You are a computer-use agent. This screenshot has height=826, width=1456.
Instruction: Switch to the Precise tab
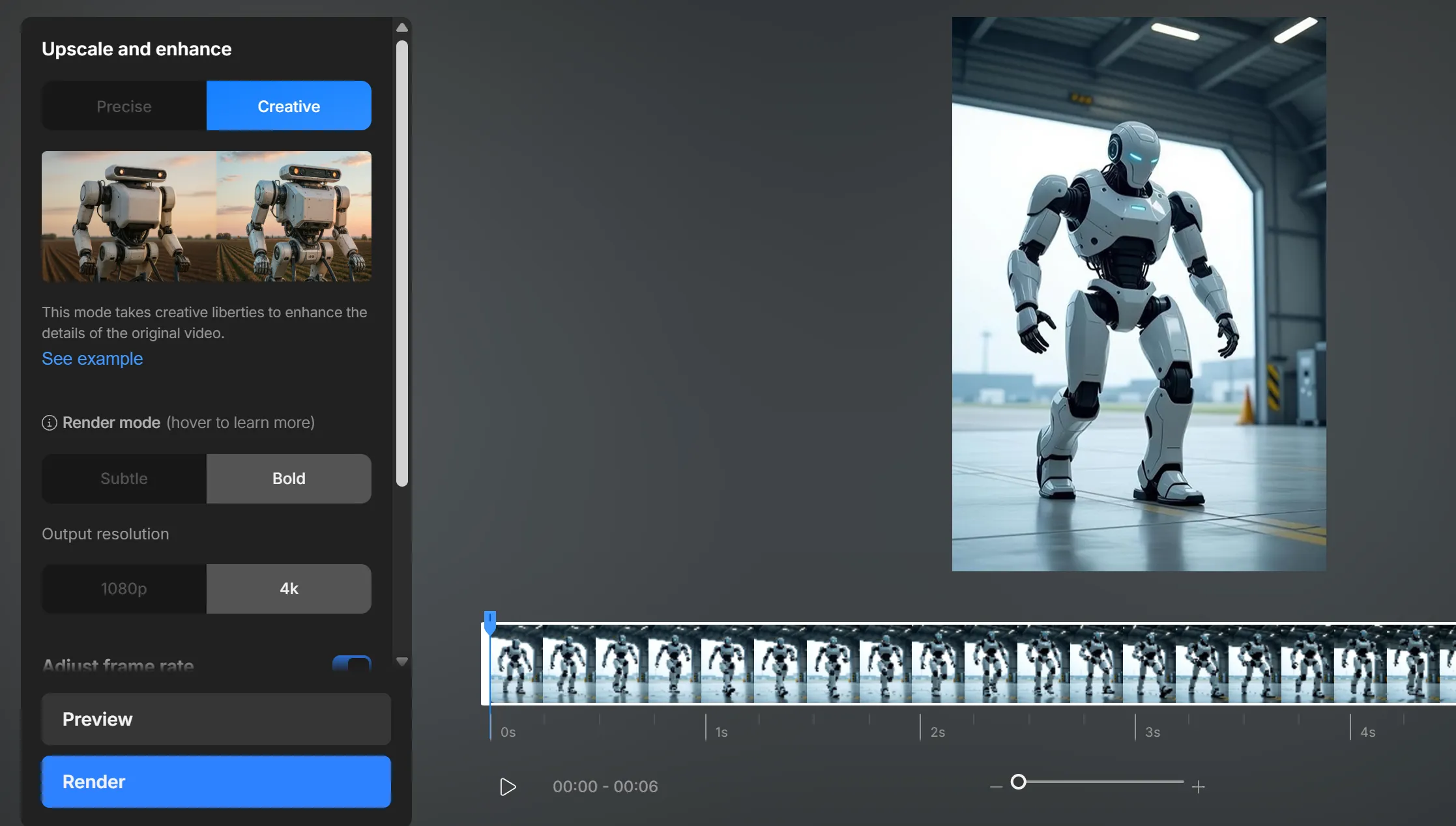point(124,106)
